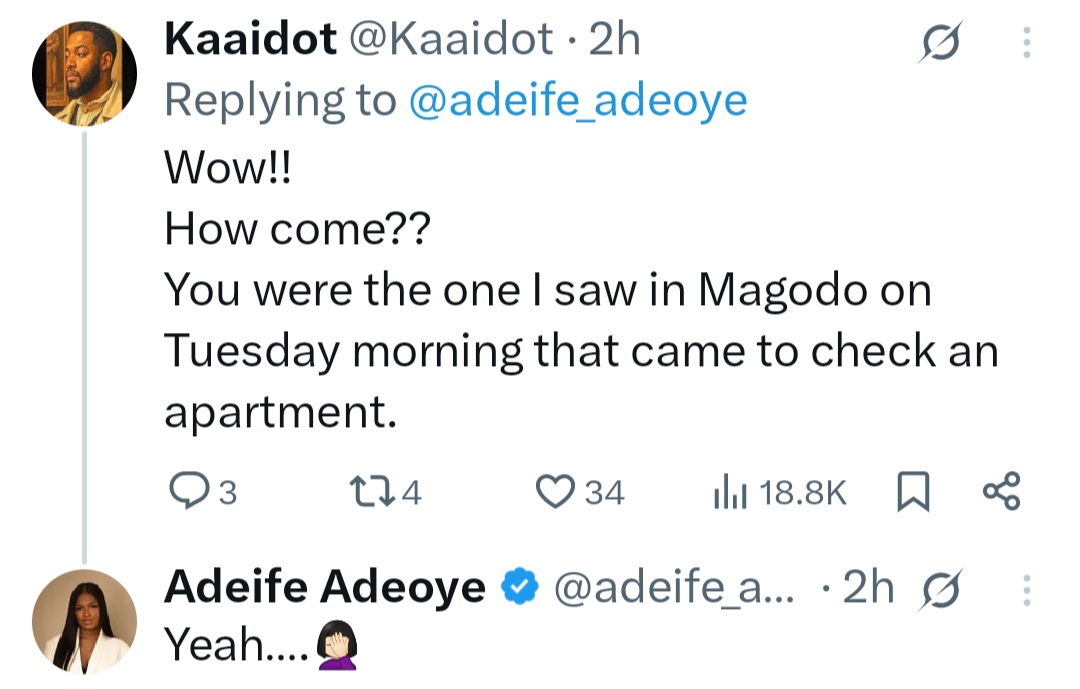Open Adeife Adeoye's profile picture
Viewport: 1080px width, 689px height.
point(84,622)
